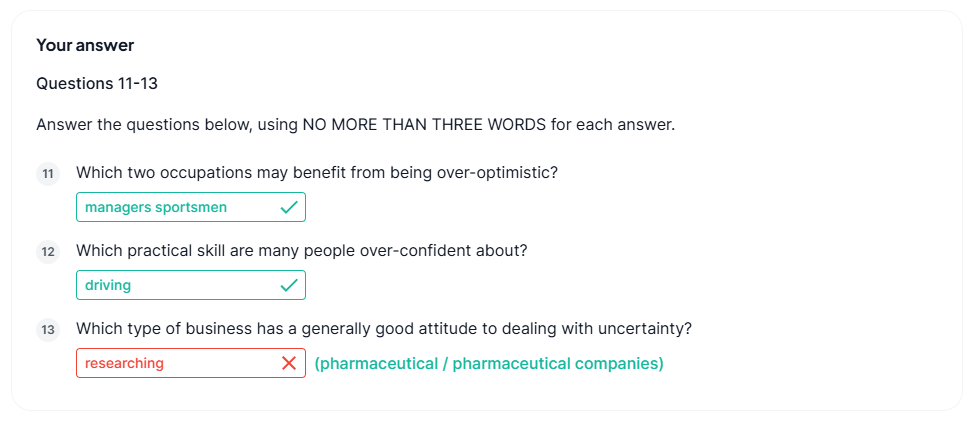
Task: Select the question number 12 badge
Action: point(48,252)
